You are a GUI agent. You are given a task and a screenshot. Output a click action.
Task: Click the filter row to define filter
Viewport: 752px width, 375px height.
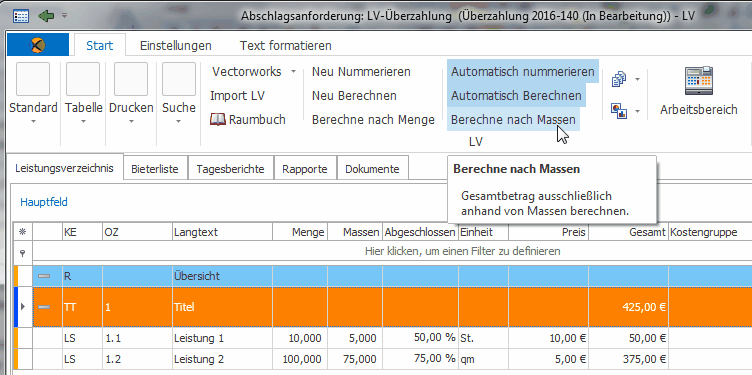(x=392, y=251)
